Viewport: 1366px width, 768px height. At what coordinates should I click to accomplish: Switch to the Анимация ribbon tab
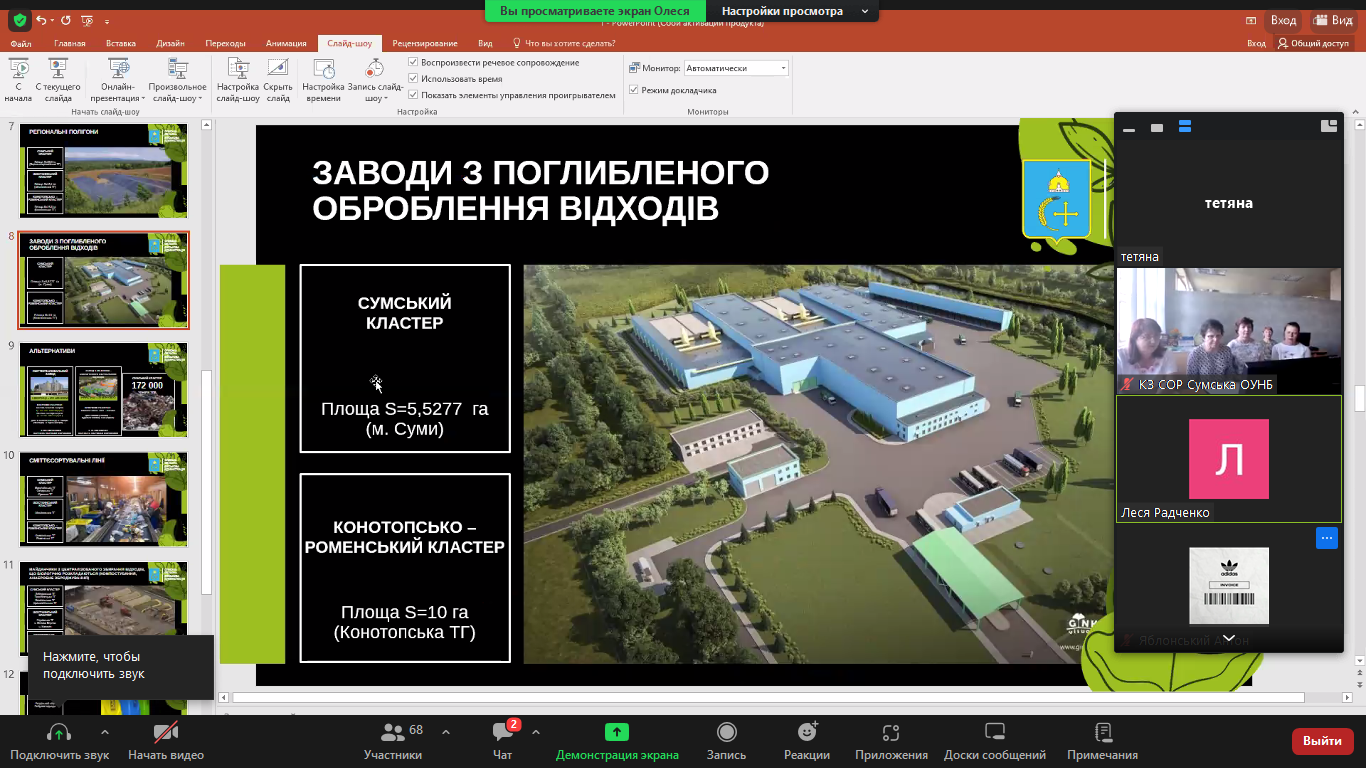click(286, 43)
